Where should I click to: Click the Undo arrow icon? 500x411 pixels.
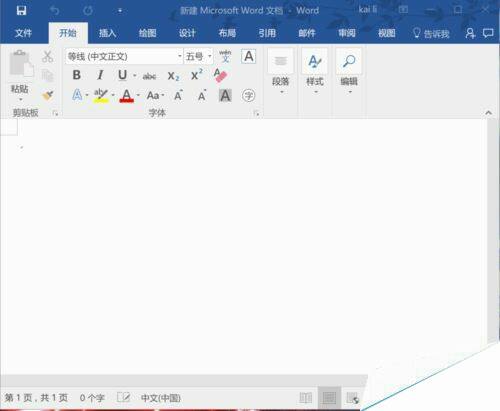tap(55, 11)
